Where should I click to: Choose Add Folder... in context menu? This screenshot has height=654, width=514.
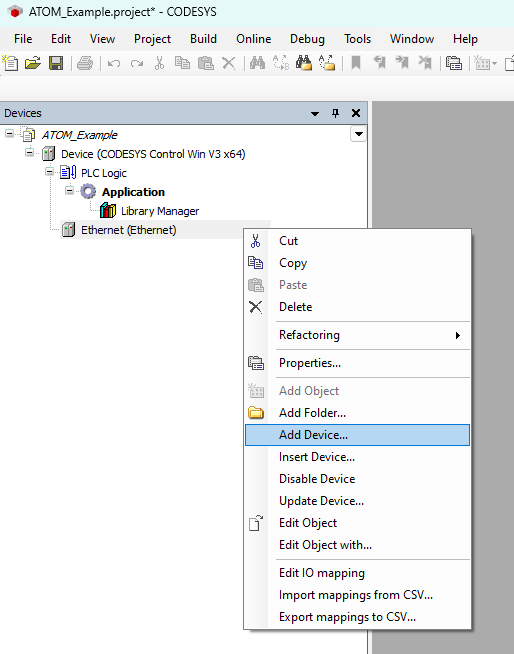(x=358, y=413)
